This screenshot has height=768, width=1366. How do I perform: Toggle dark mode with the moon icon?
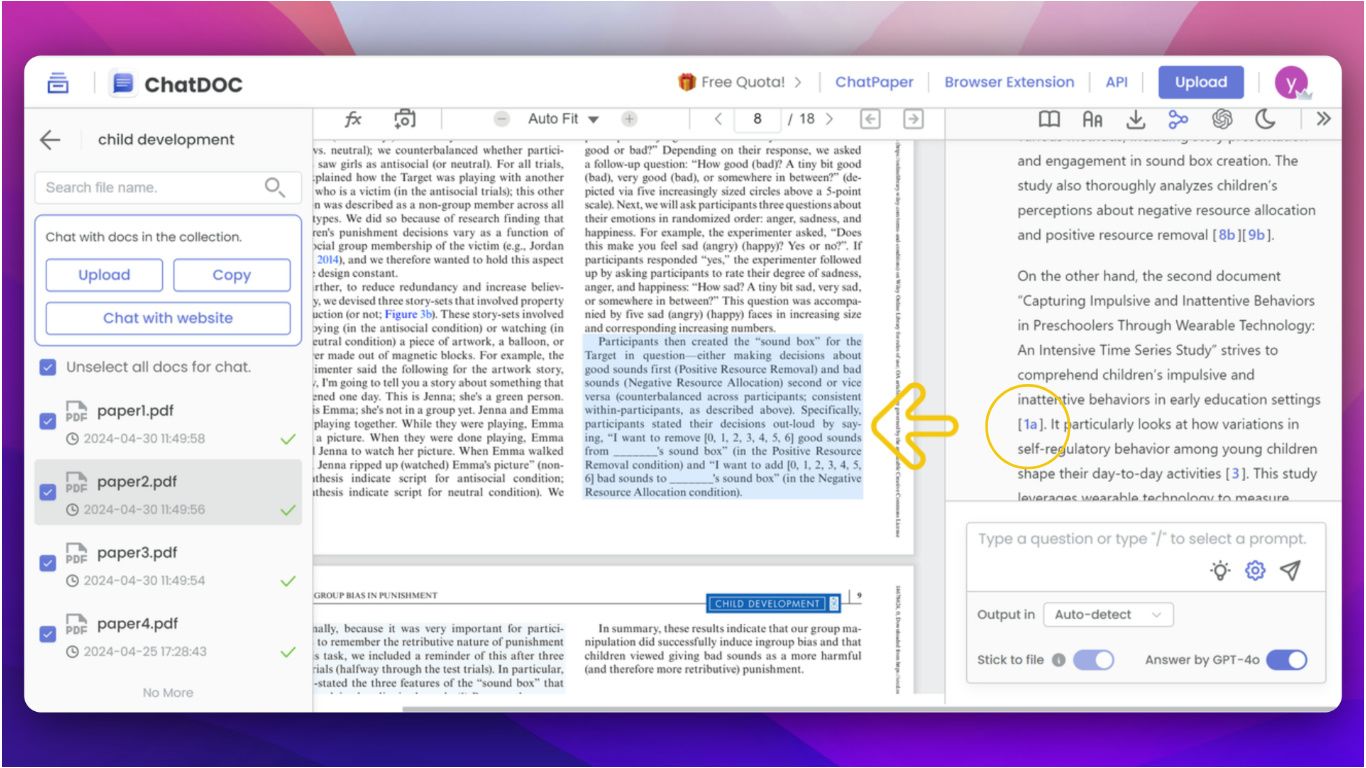pyautogui.click(x=1265, y=119)
